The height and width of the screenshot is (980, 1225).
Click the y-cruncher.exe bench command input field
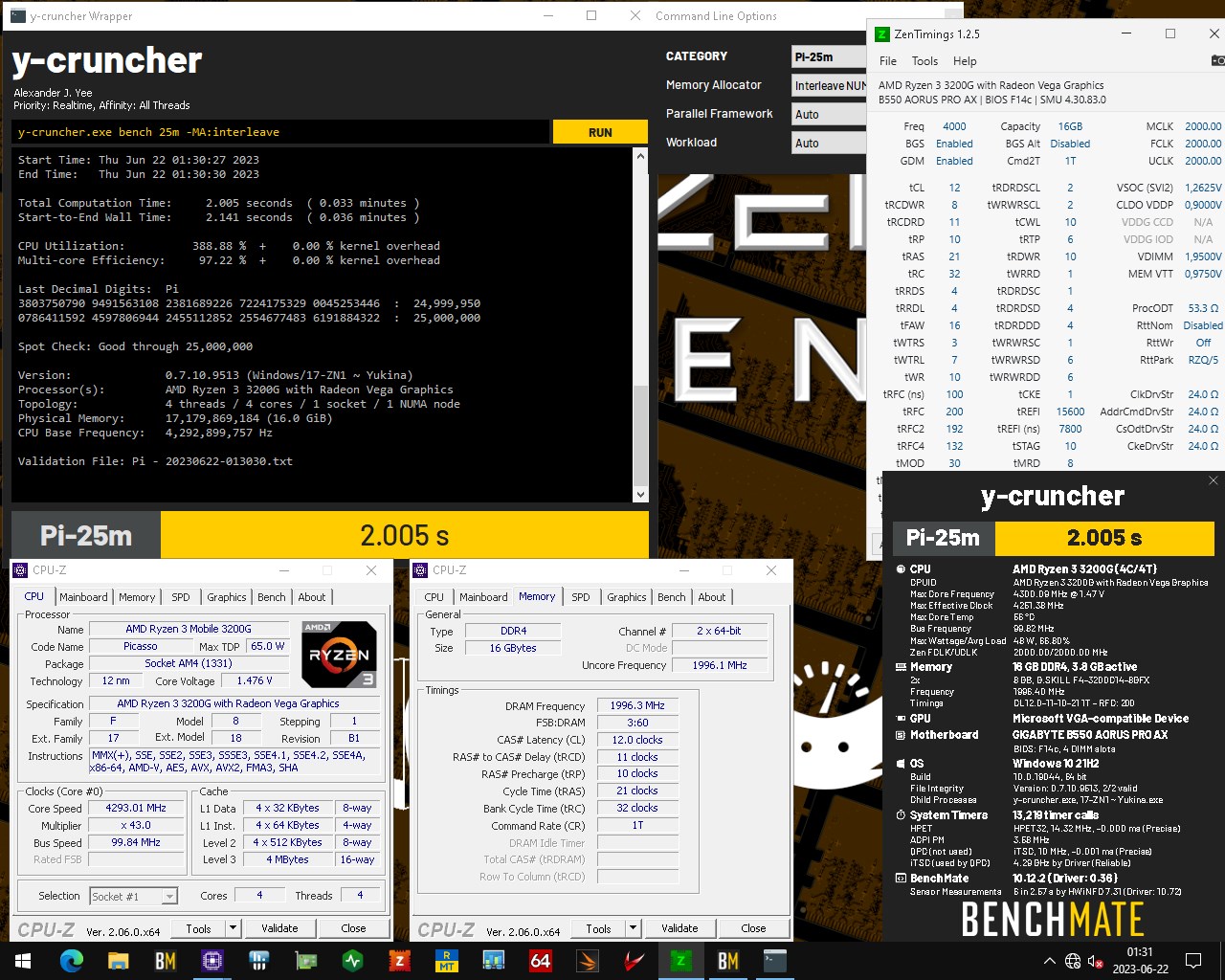tap(280, 132)
